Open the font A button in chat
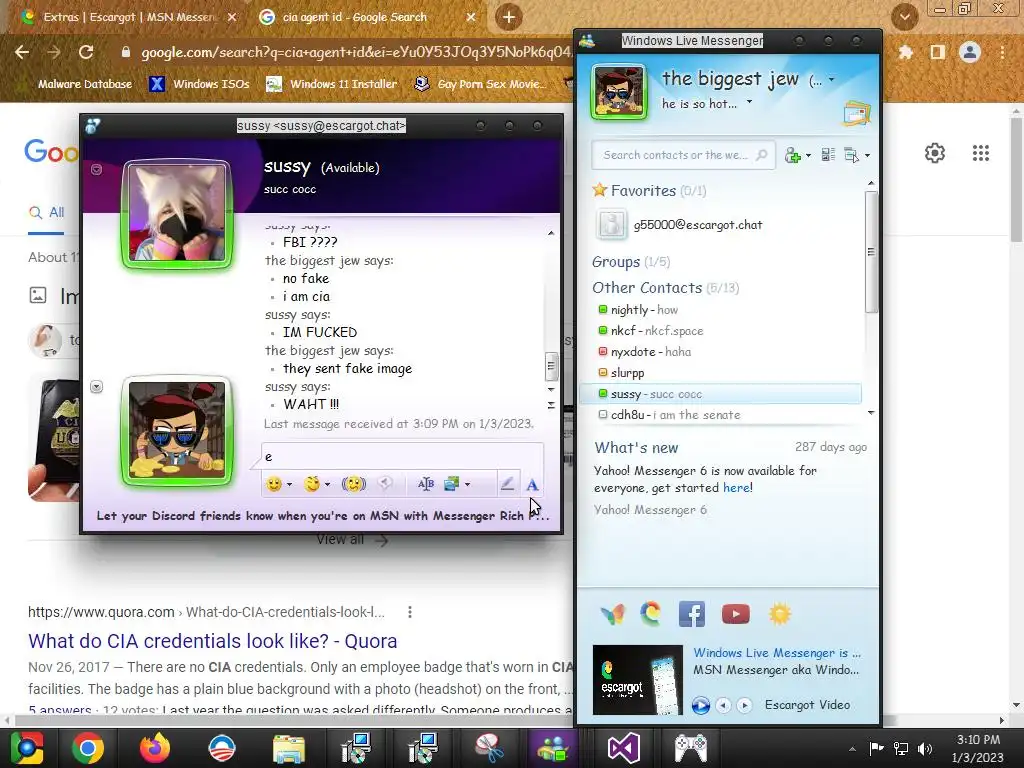 point(532,485)
